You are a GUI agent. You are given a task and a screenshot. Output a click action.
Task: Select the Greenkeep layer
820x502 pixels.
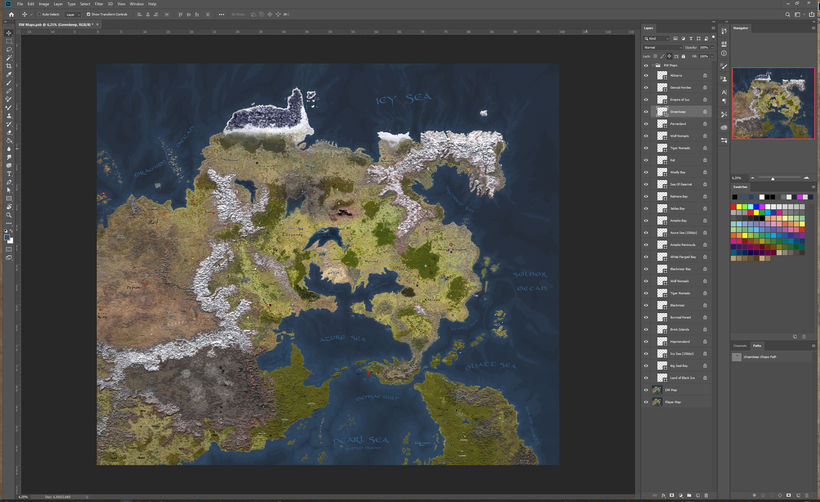[676, 112]
